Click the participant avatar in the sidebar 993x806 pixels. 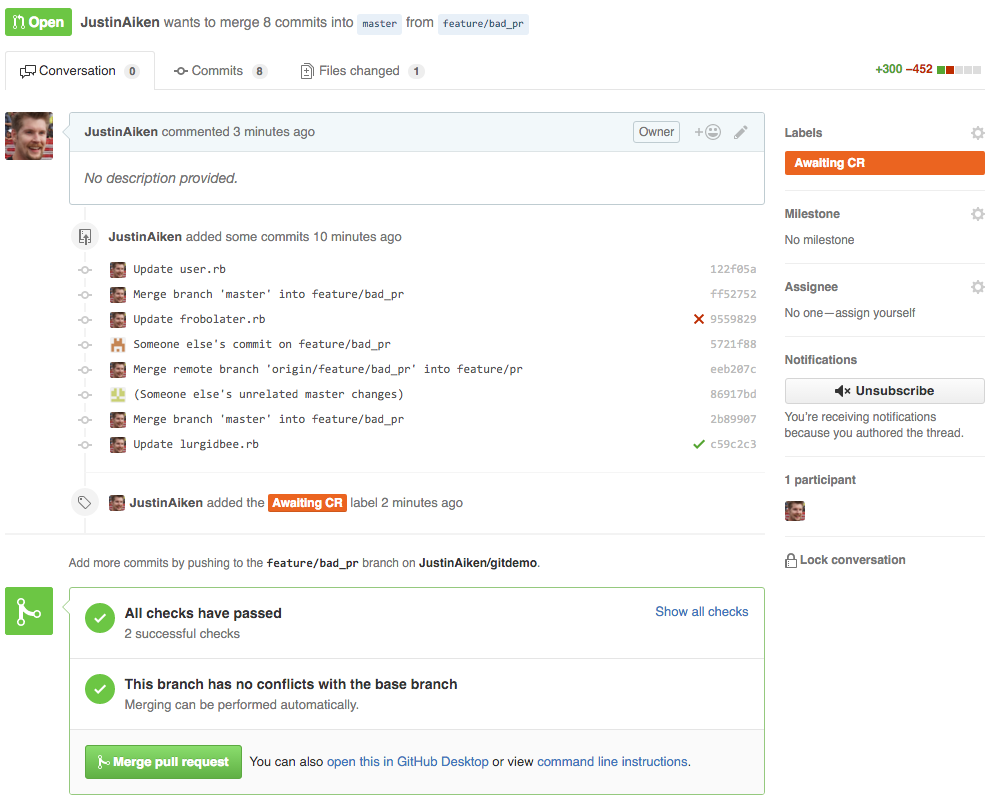[x=795, y=510]
